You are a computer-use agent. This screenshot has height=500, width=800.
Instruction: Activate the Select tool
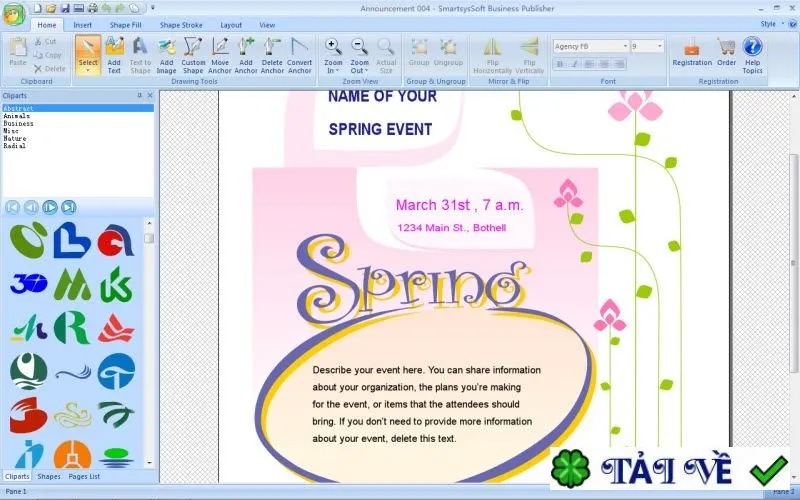point(88,55)
